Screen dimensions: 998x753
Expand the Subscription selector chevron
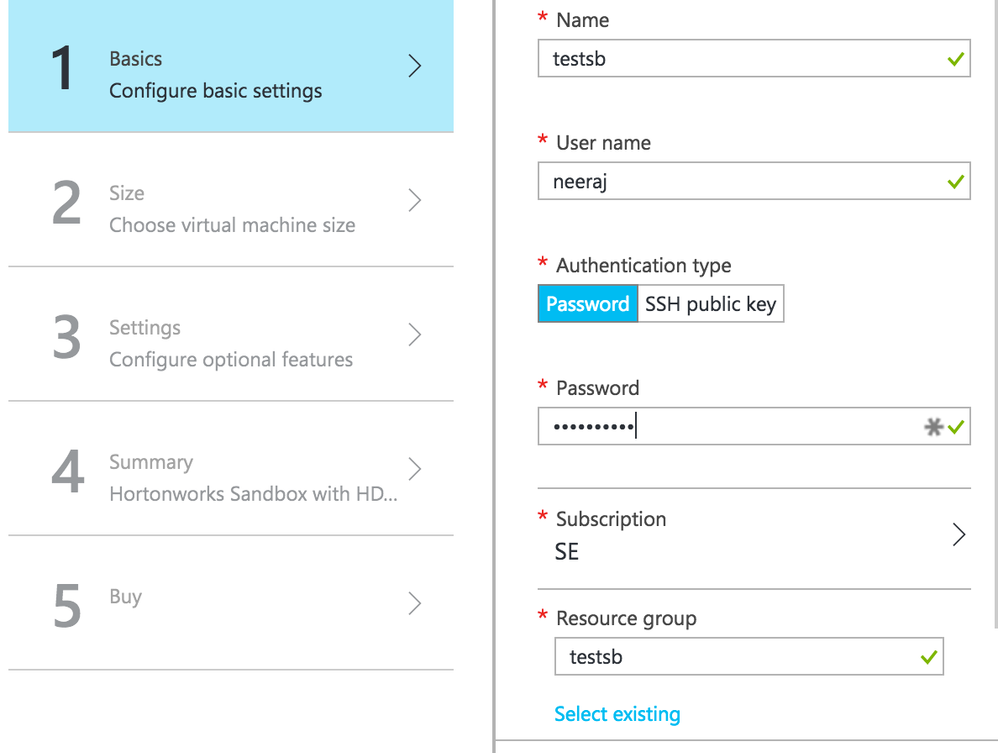(959, 535)
